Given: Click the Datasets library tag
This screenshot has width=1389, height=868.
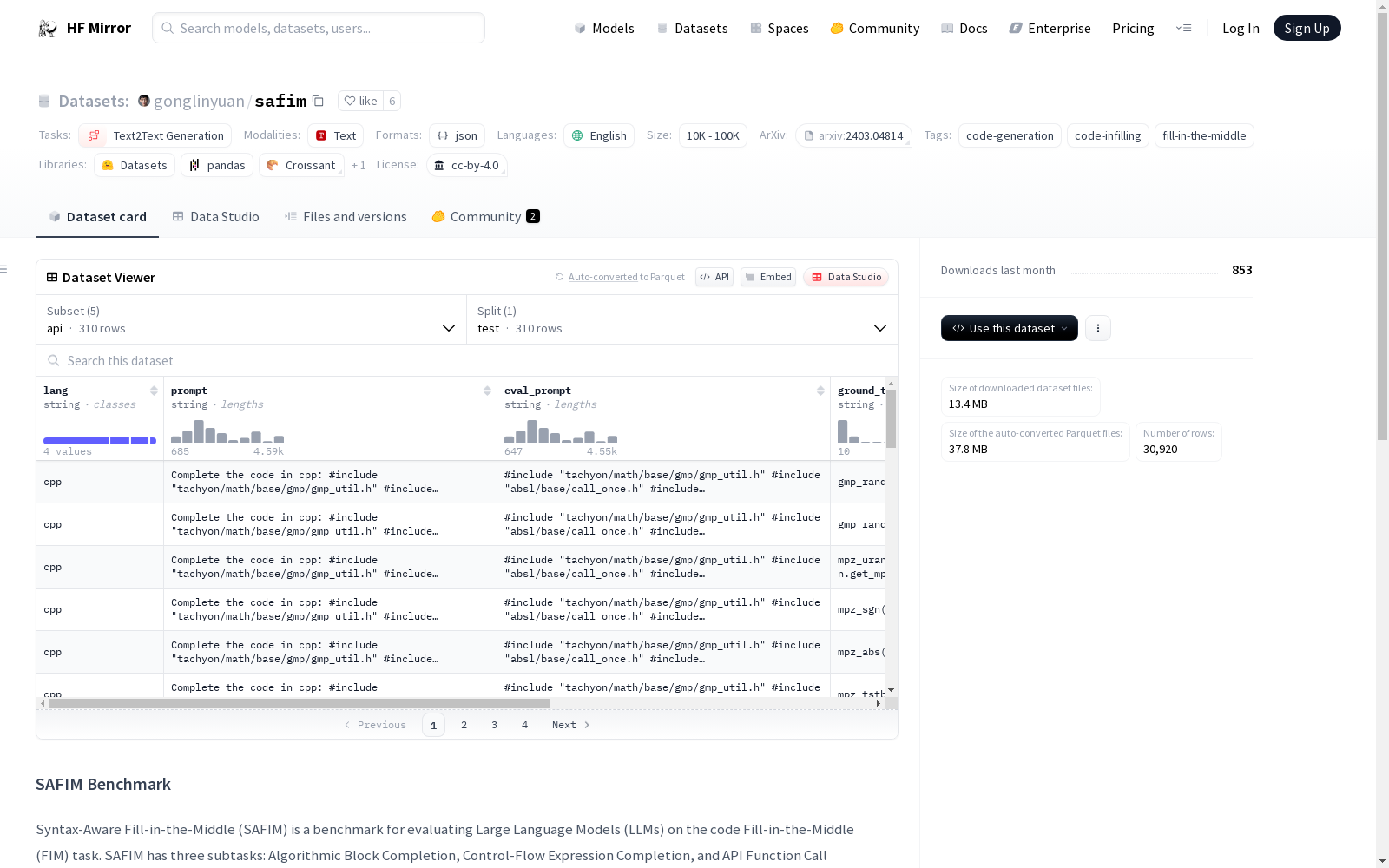Looking at the screenshot, I should point(135,165).
